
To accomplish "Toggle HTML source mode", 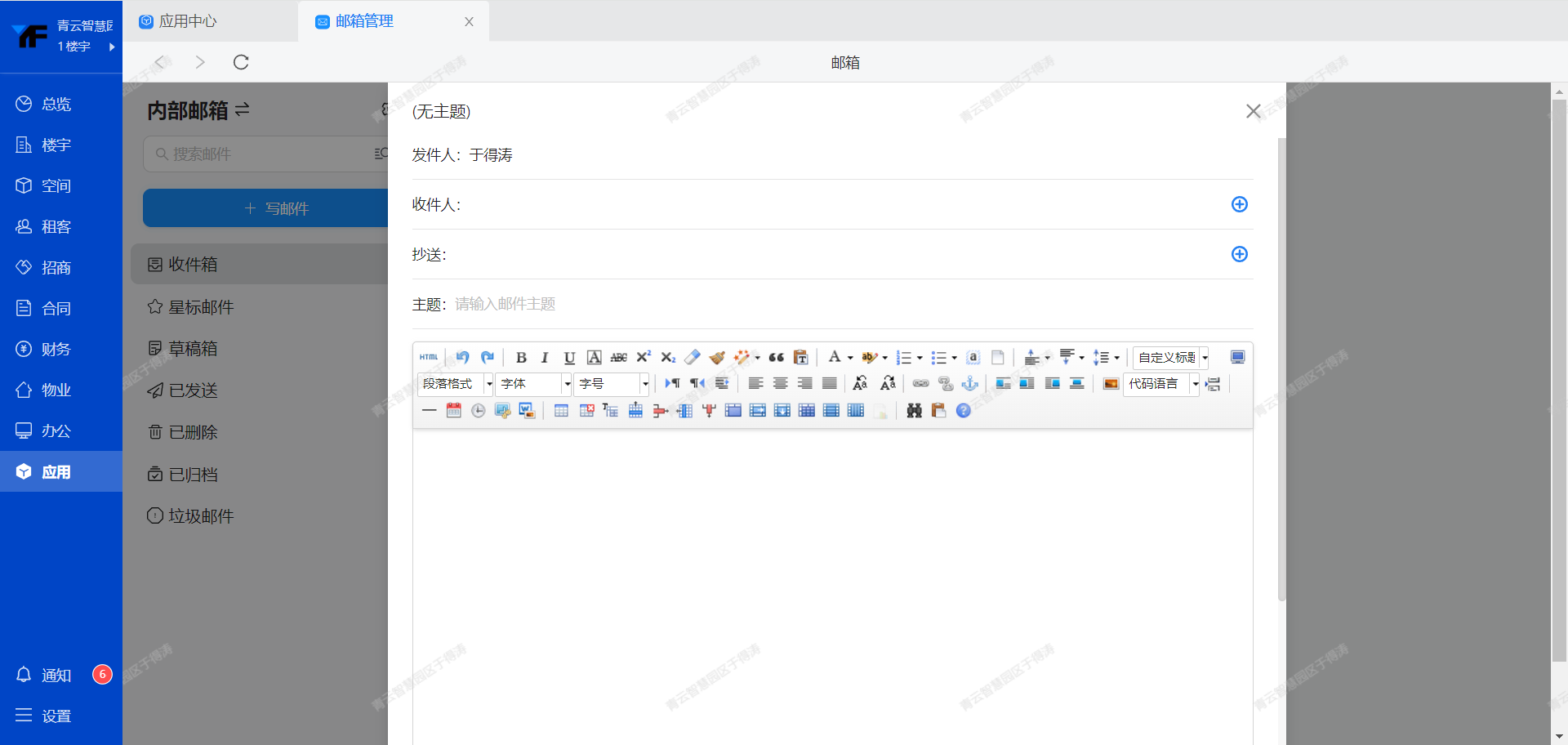I will pos(429,358).
